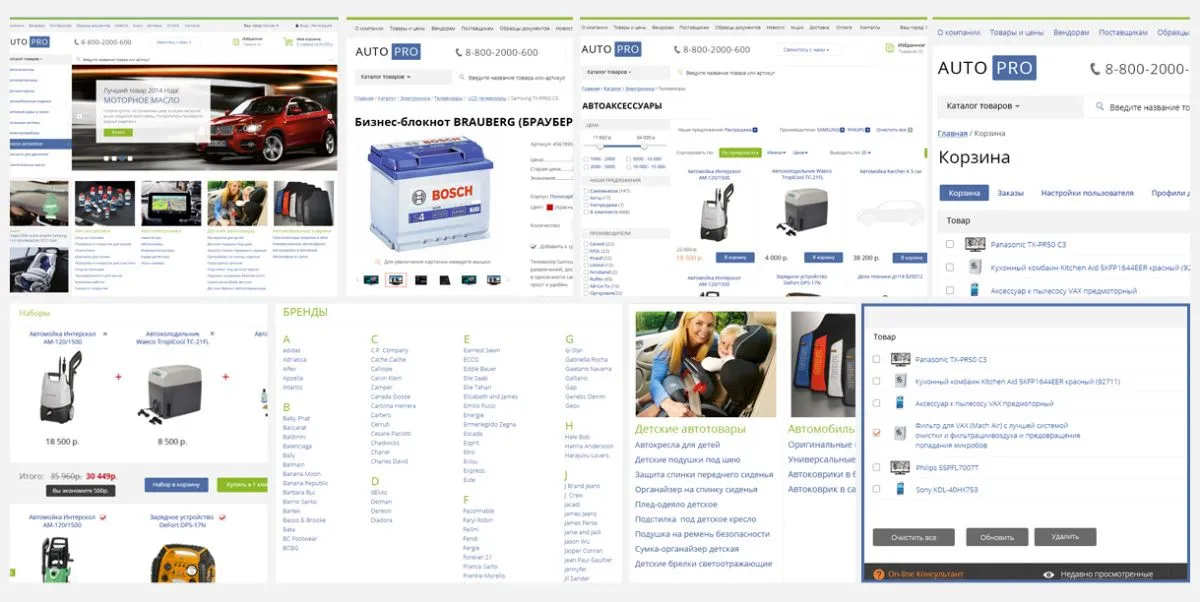
Task: Open the On-line Консультант question-mark icon
Action: pos(879,574)
